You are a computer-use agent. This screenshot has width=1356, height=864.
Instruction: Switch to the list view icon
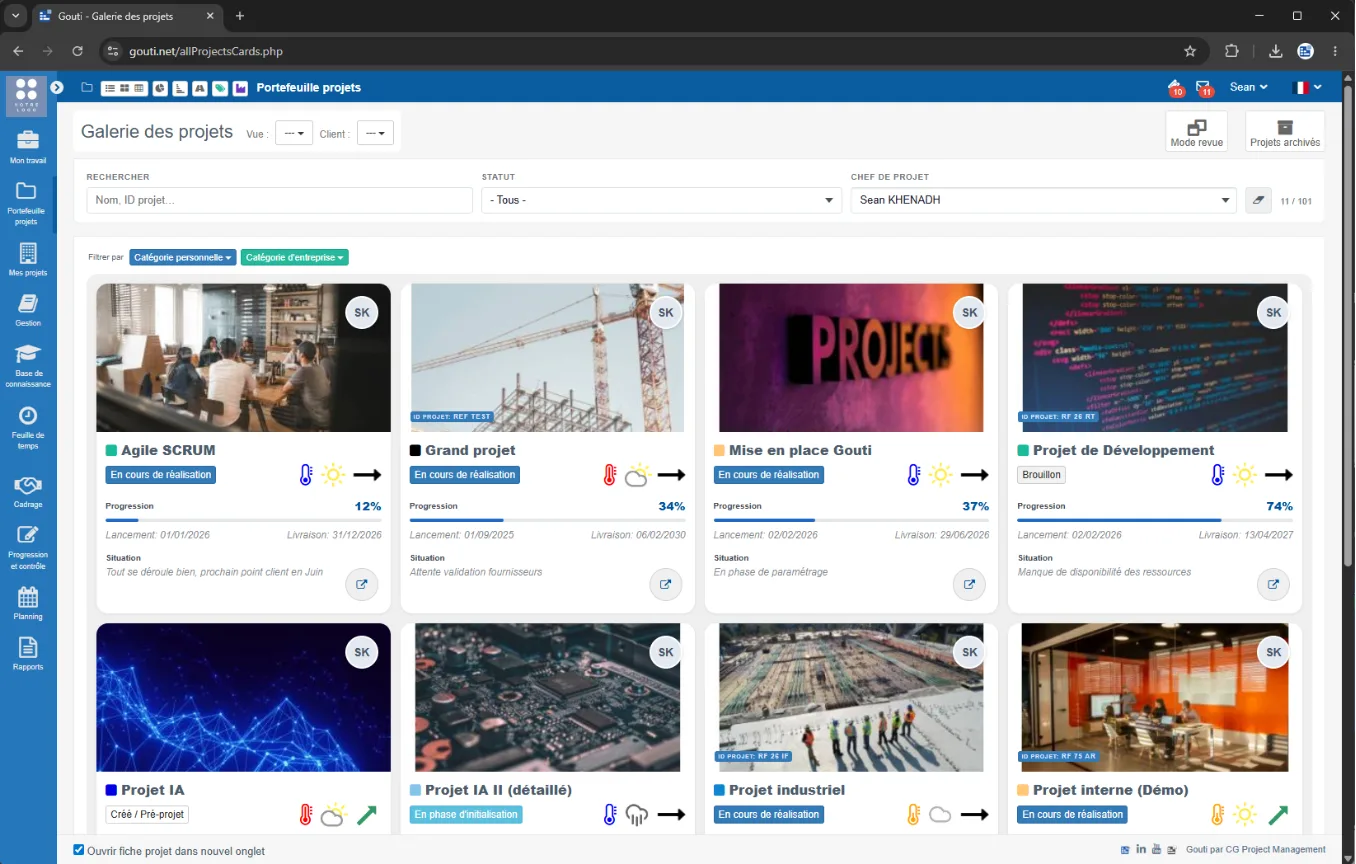pyautogui.click(x=110, y=88)
